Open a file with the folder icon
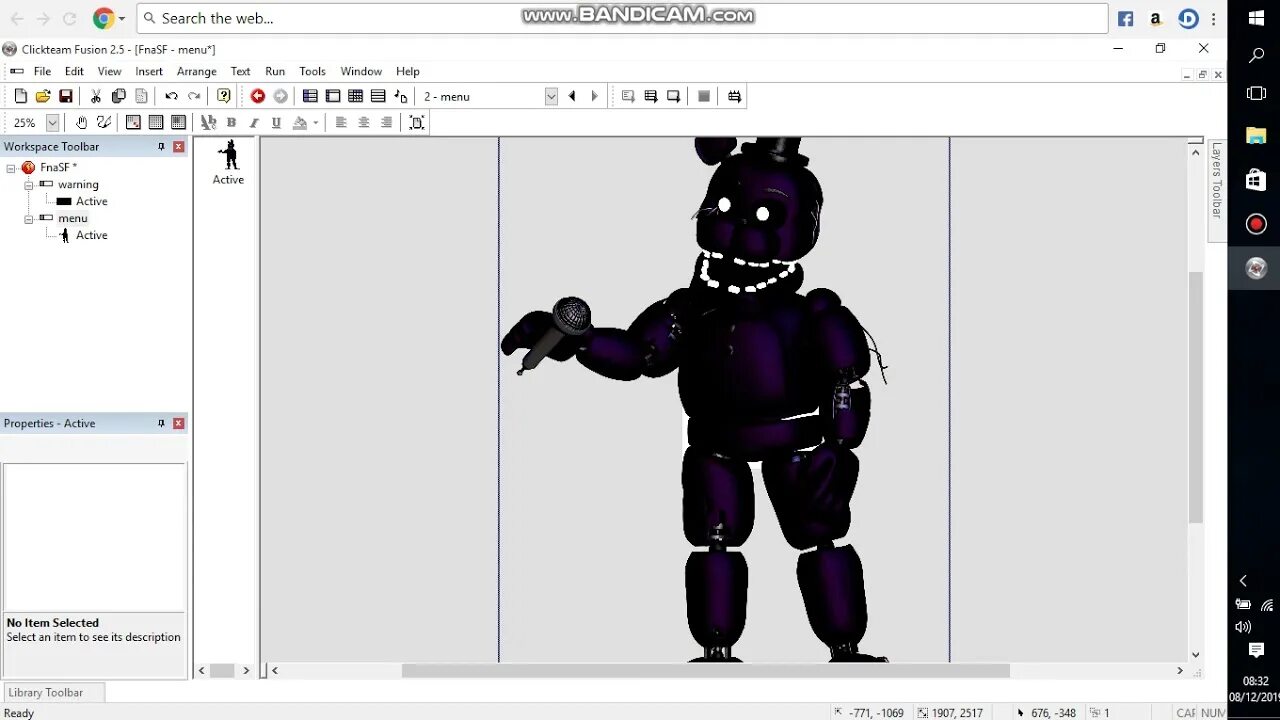This screenshot has width=1280, height=720. [43, 96]
